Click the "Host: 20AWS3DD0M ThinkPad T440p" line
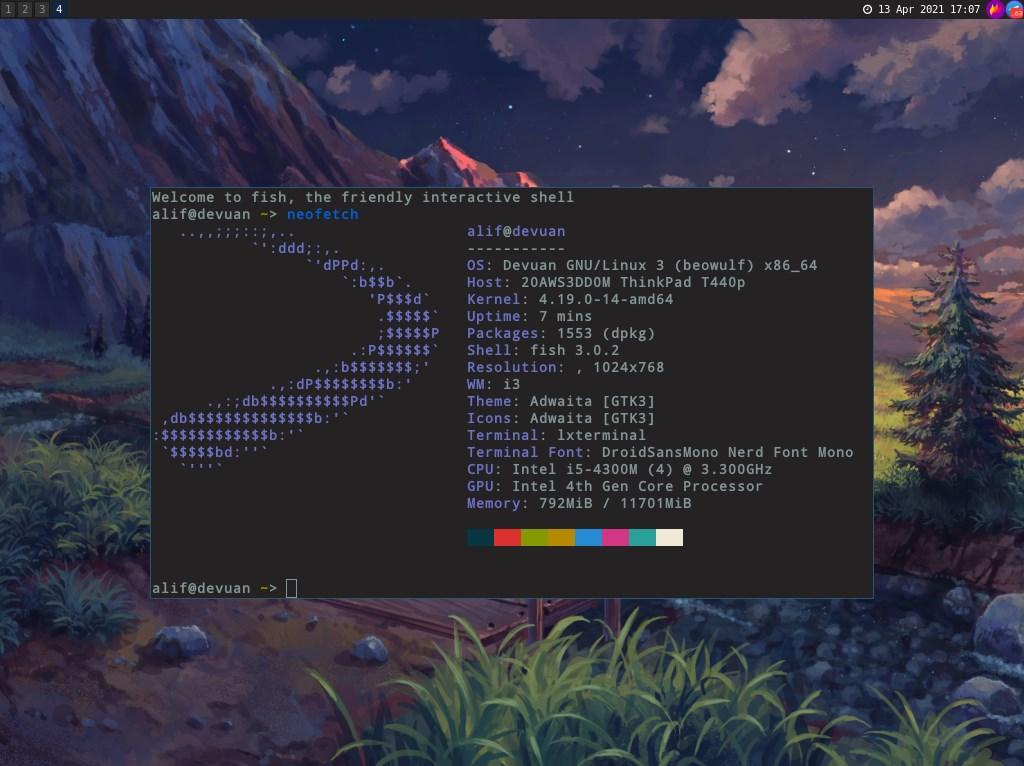1024x766 pixels. pyautogui.click(x=606, y=282)
